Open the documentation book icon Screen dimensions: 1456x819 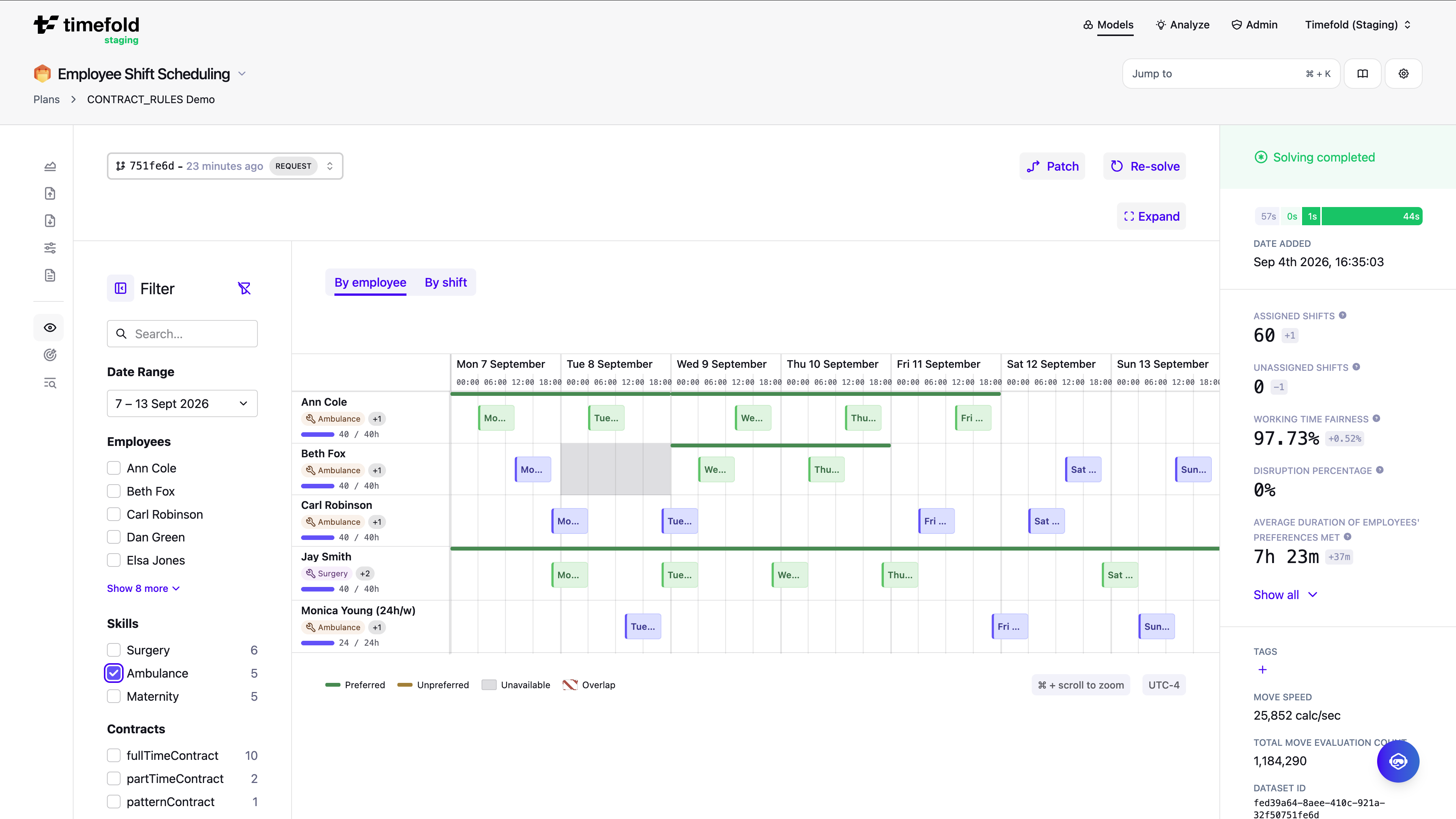[1363, 74]
